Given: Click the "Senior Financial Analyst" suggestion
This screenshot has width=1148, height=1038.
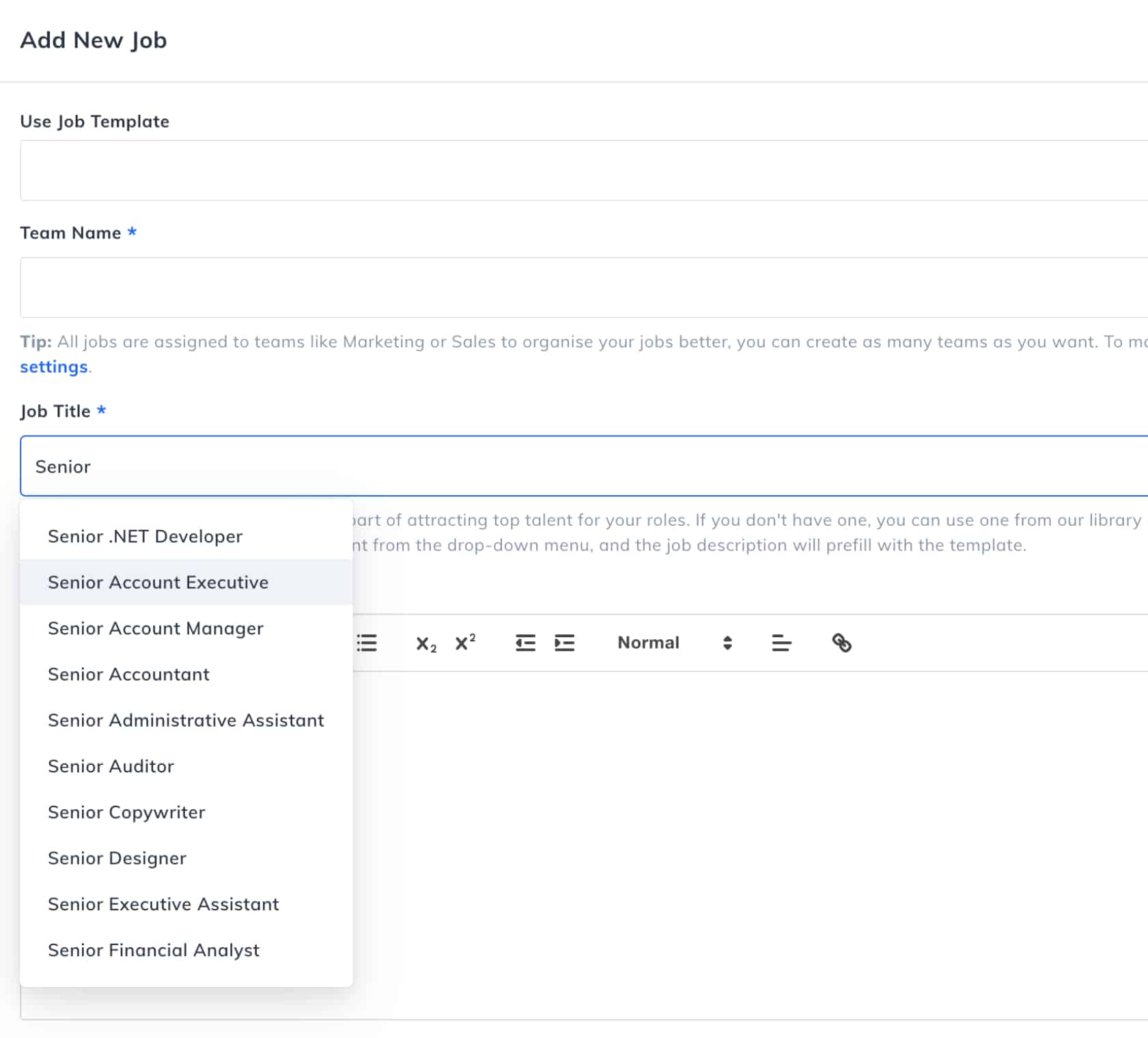Looking at the screenshot, I should click(153, 950).
